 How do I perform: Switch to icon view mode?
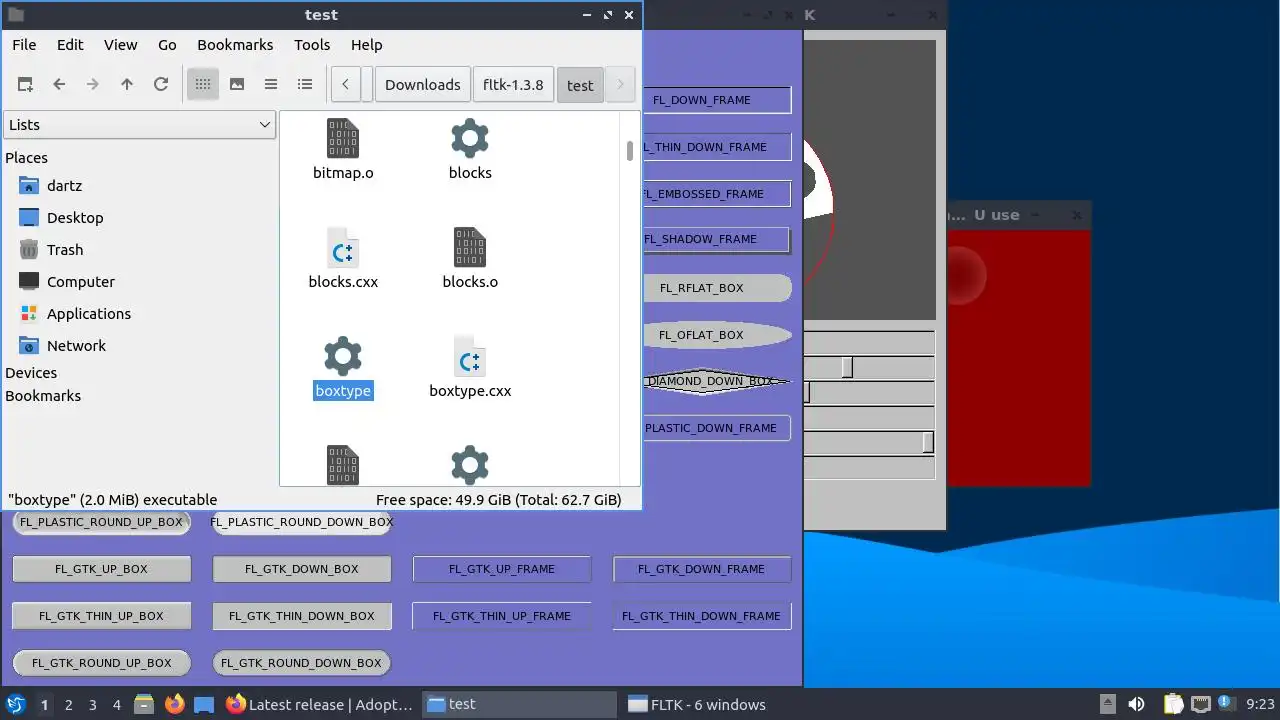(x=203, y=85)
